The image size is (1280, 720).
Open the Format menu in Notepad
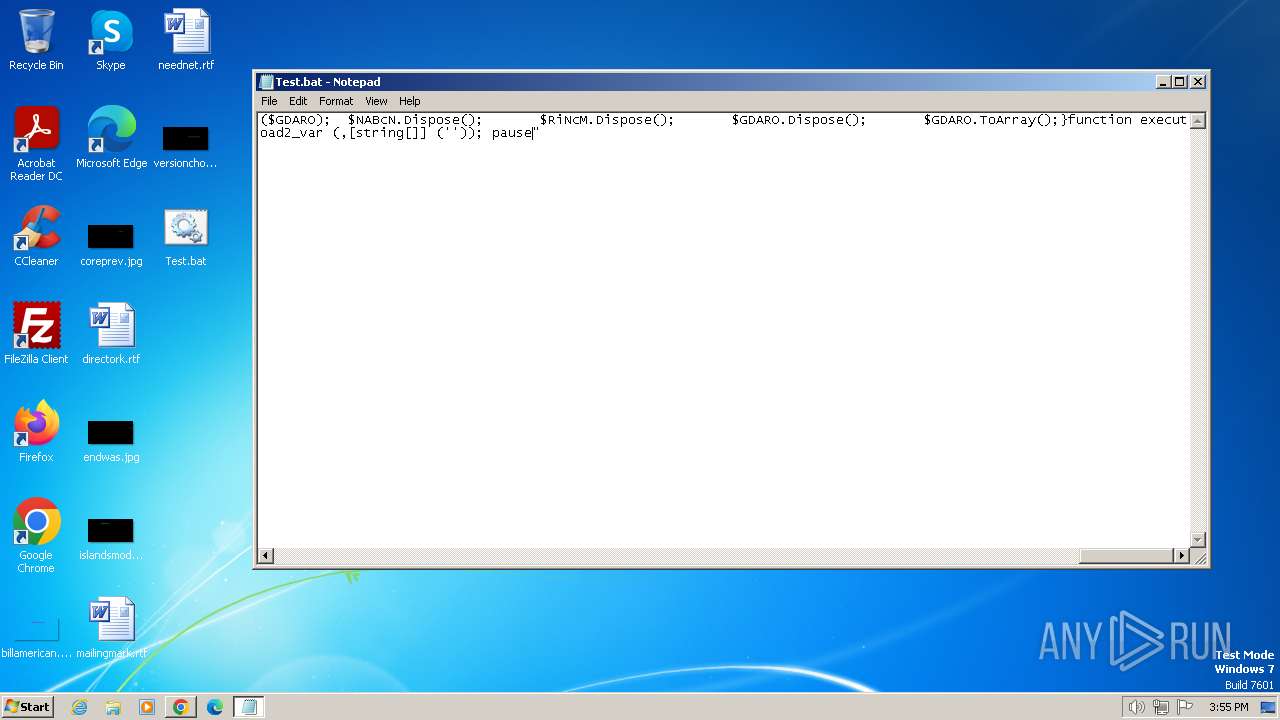pyautogui.click(x=336, y=101)
